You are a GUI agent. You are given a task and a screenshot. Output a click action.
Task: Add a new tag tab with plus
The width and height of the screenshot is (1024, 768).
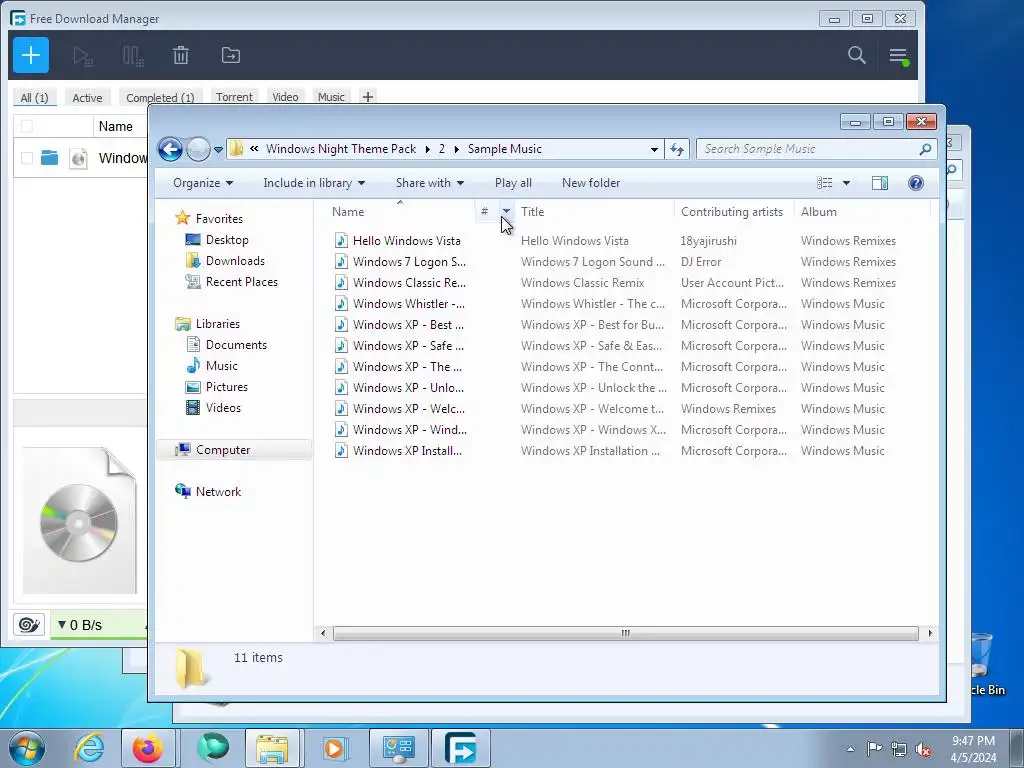pos(368,97)
